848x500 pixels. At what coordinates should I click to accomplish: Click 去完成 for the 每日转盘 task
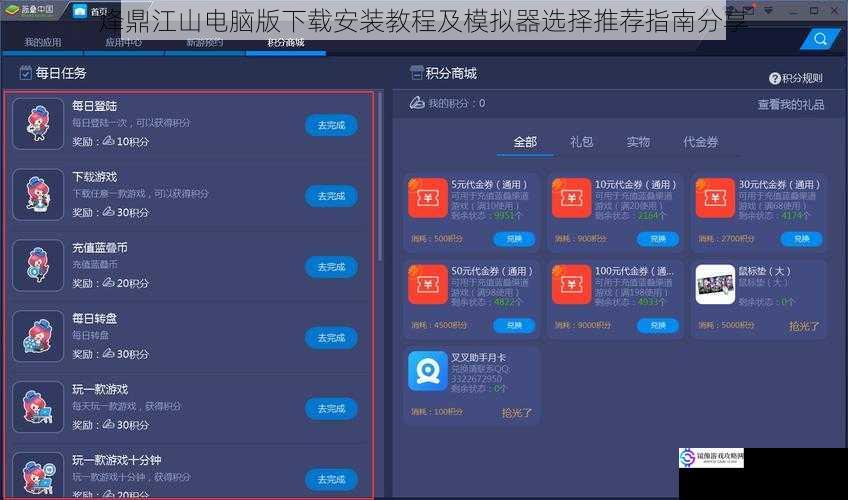tap(331, 338)
